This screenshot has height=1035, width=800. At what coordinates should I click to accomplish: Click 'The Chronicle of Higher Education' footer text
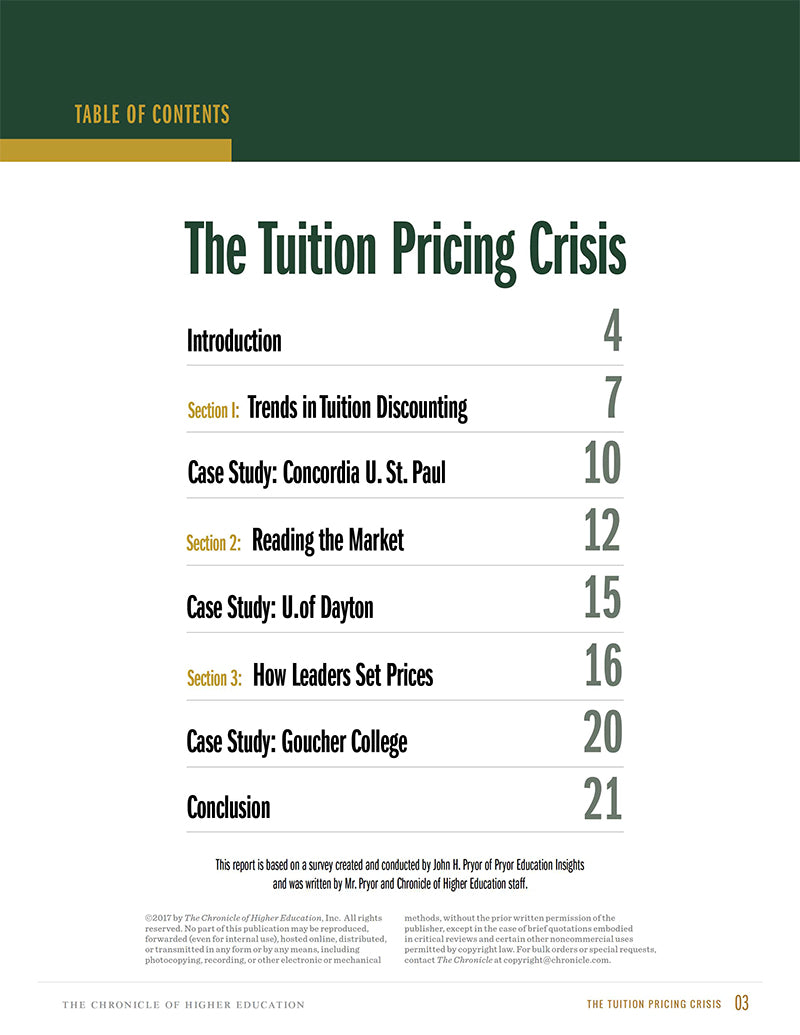183,1004
